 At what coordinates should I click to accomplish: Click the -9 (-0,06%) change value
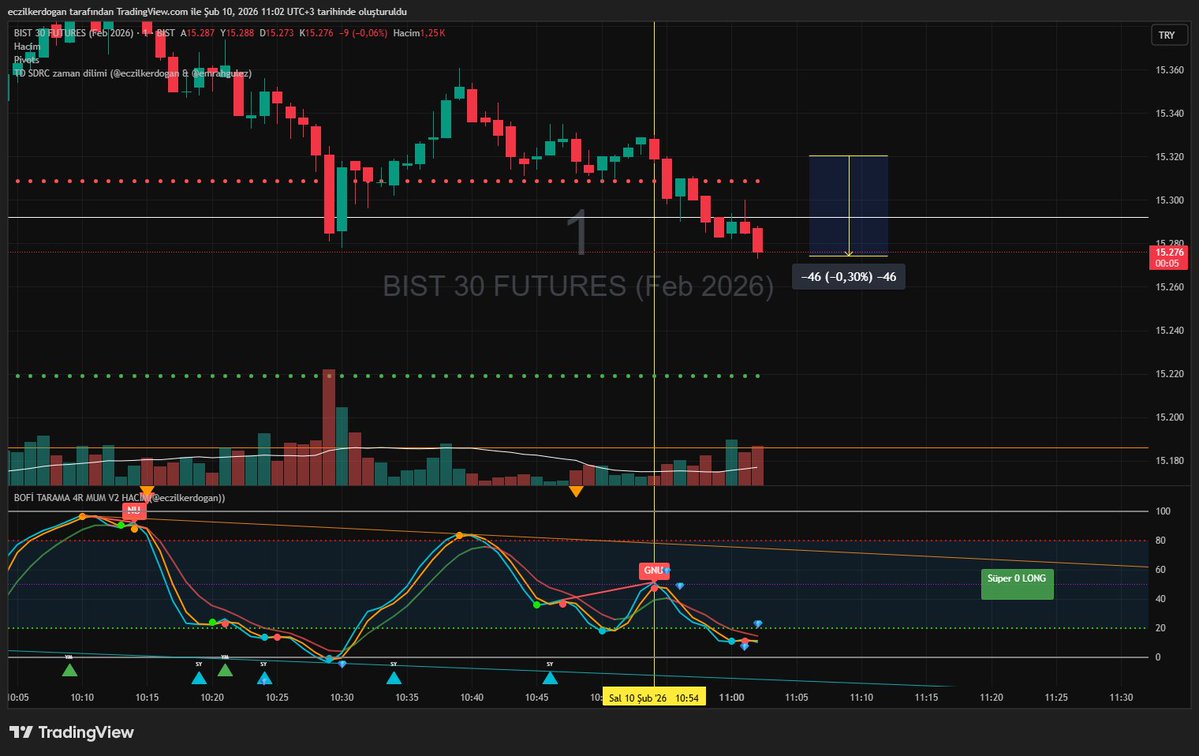pyautogui.click(x=363, y=33)
